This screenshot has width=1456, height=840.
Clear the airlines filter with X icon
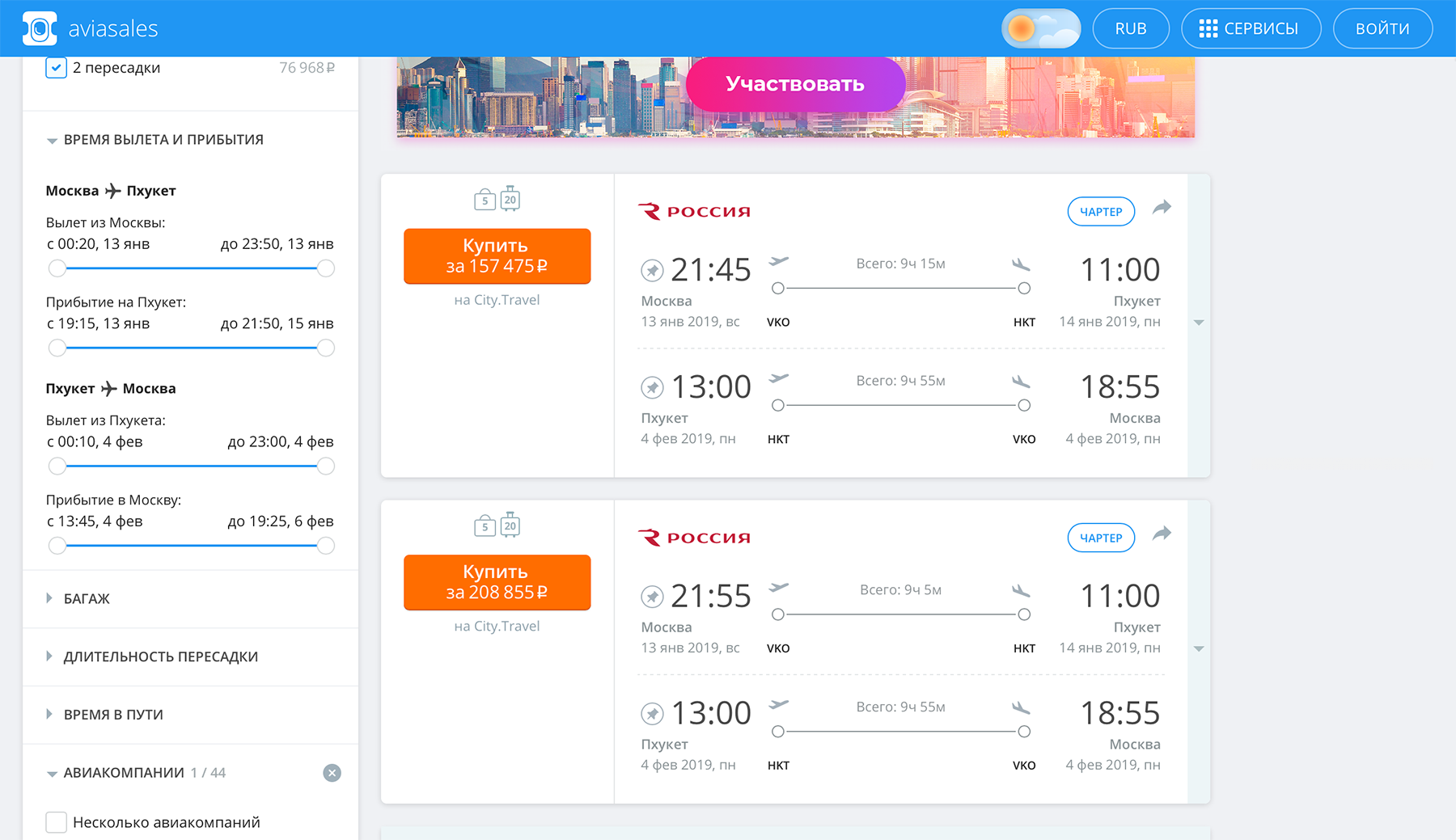pos(332,773)
